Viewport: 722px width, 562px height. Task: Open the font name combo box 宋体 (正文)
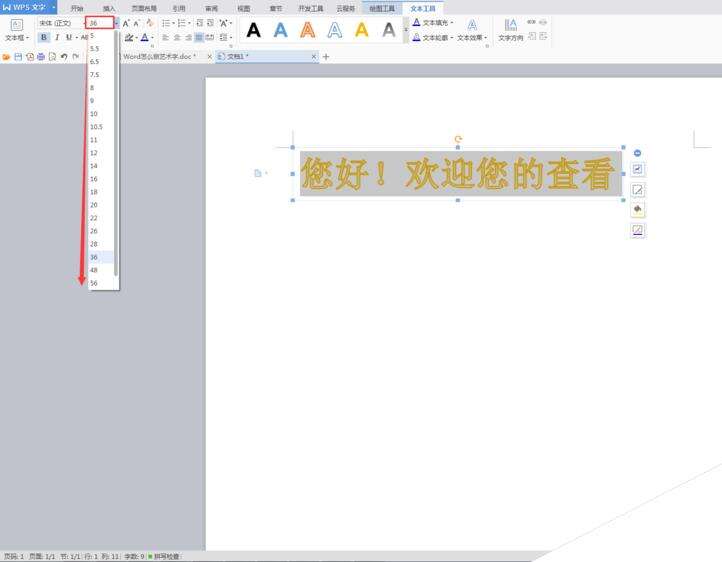60,23
